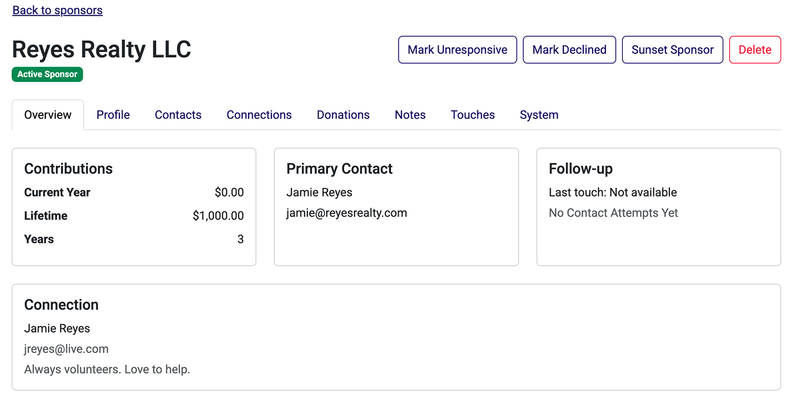Image resolution: width=800 pixels, height=400 pixels.
Task: Open the Connections tab
Action: [259, 115]
